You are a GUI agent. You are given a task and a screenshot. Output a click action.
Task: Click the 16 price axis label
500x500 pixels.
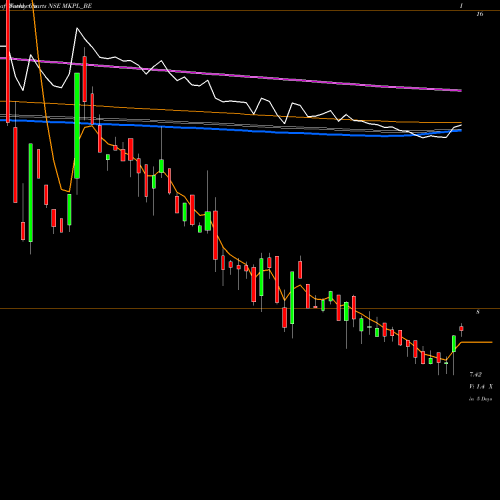click(480, 14)
